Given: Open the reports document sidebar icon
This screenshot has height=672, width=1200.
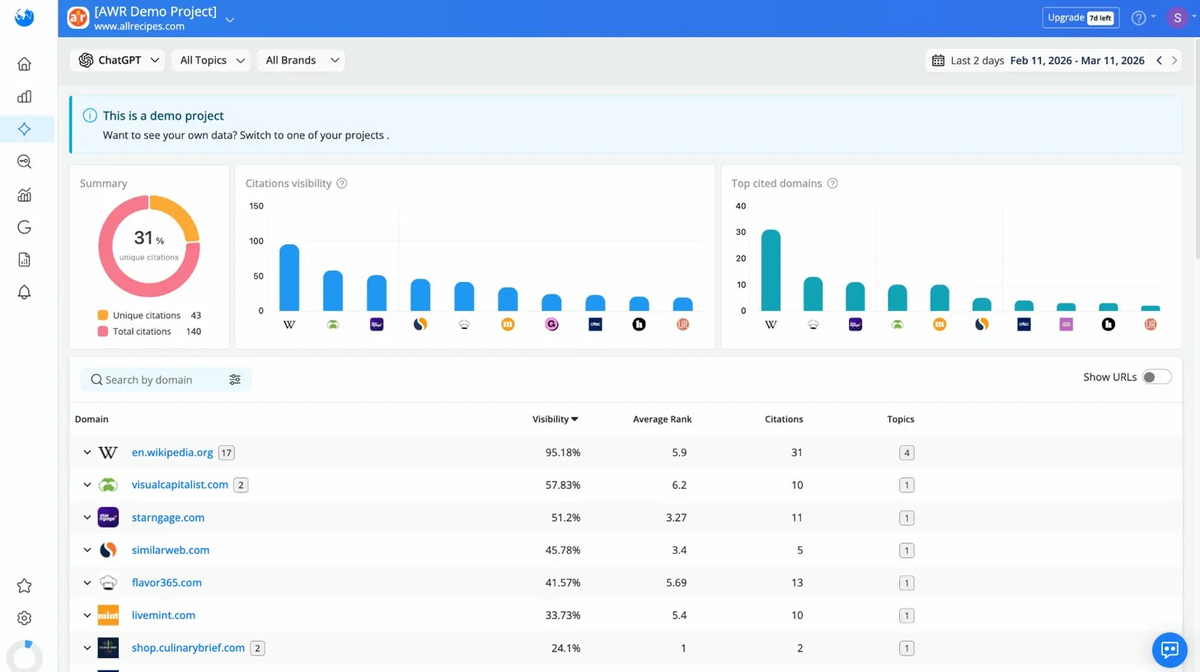Looking at the screenshot, I should [24, 260].
